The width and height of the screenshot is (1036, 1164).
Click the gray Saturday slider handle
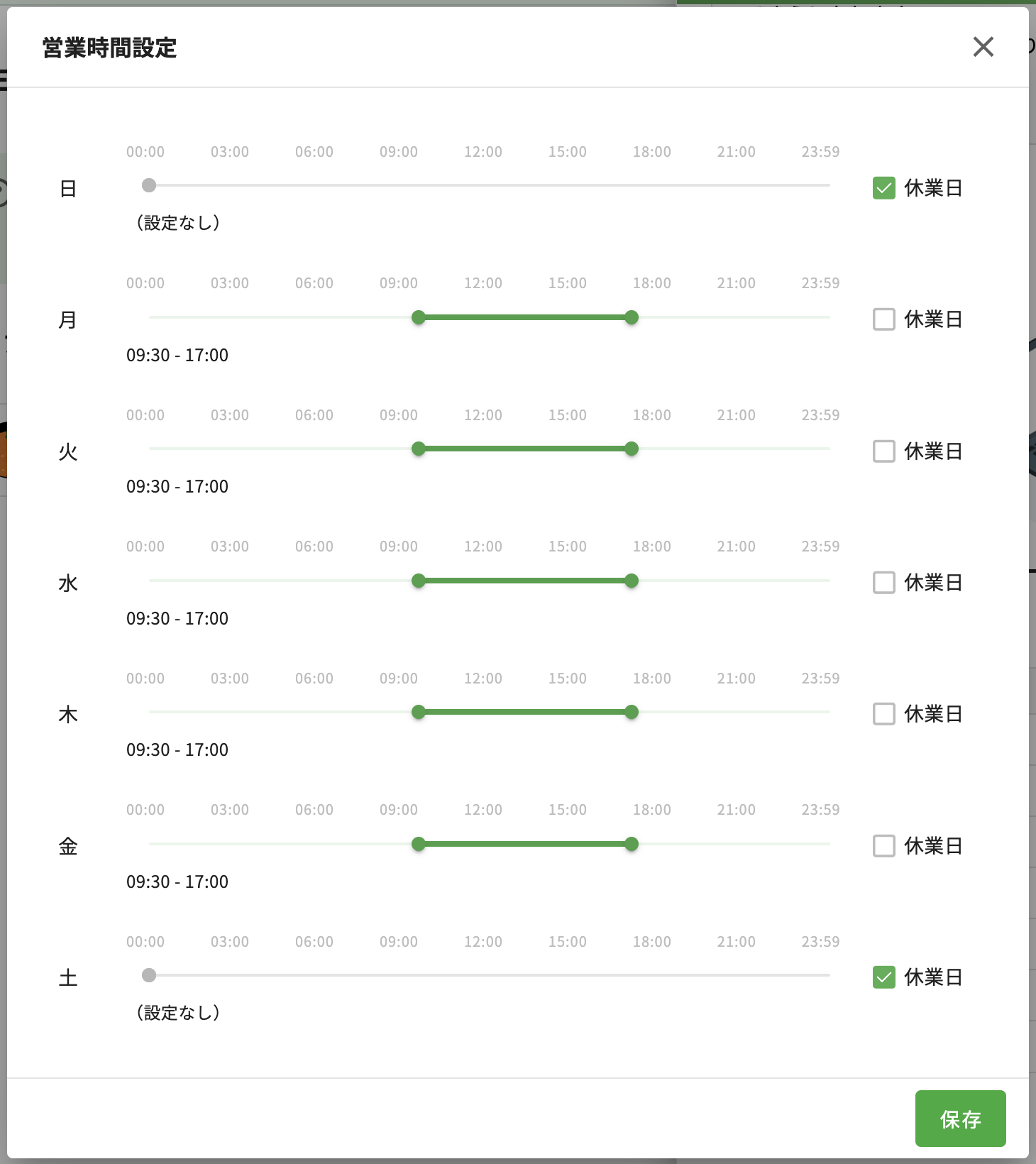point(149,975)
